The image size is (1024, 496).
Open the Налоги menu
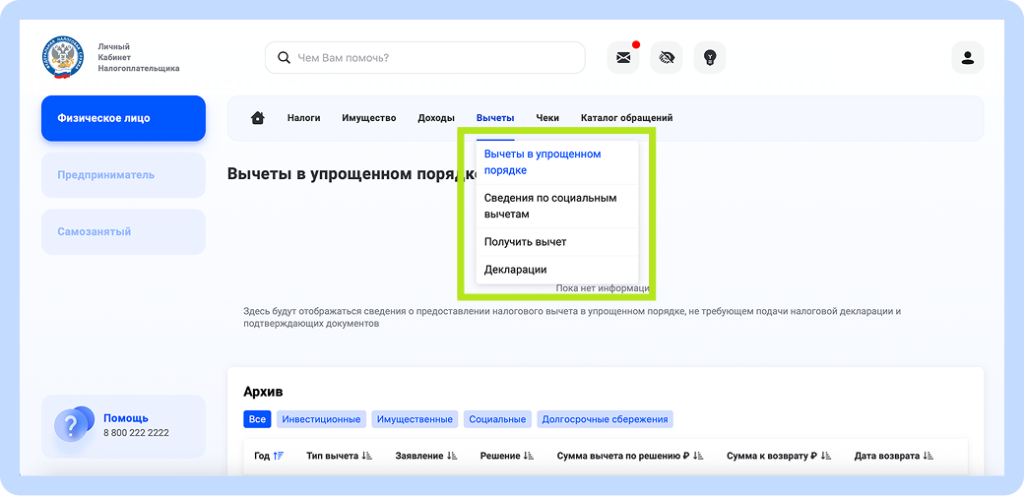tap(304, 118)
